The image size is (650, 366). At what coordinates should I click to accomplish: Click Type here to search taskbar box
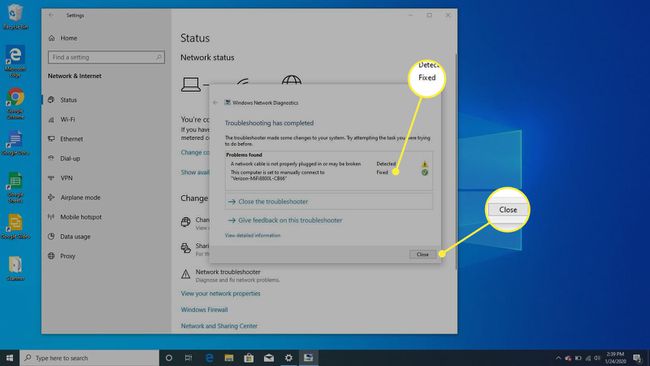coord(89,358)
